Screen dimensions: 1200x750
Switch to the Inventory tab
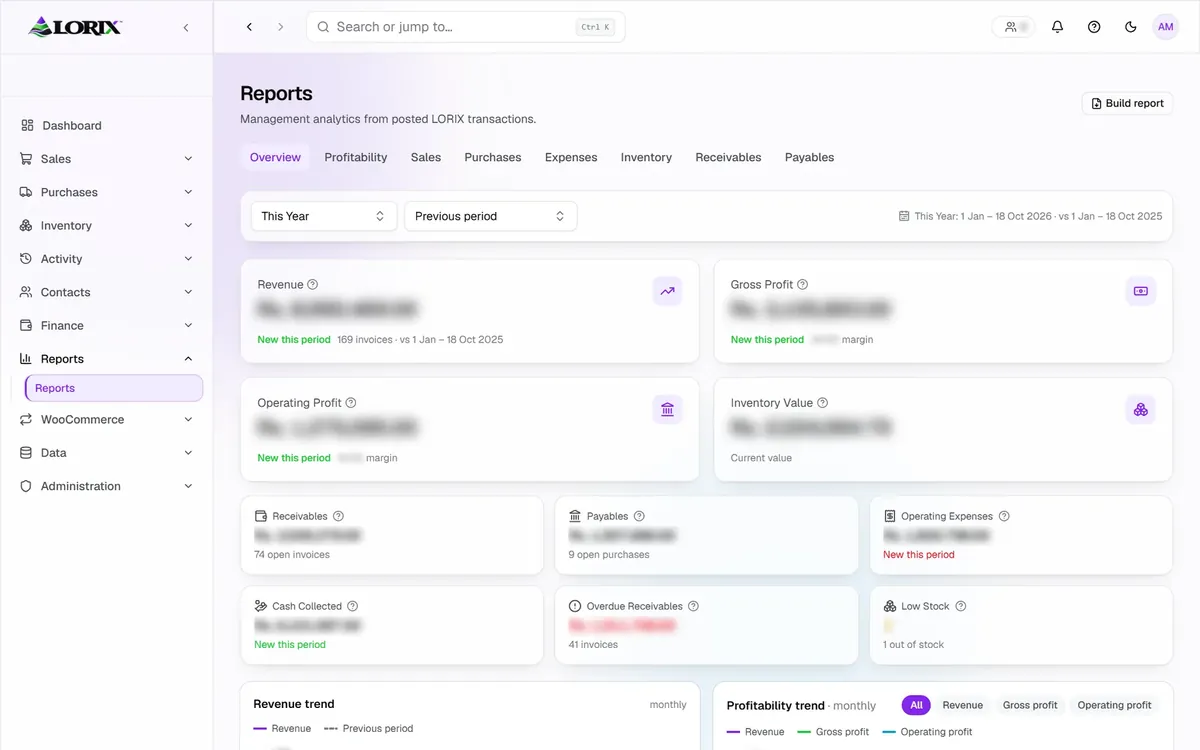(646, 157)
